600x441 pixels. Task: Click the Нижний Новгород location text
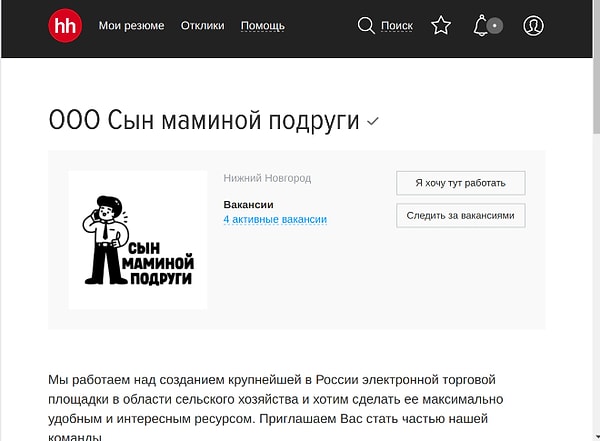point(267,178)
